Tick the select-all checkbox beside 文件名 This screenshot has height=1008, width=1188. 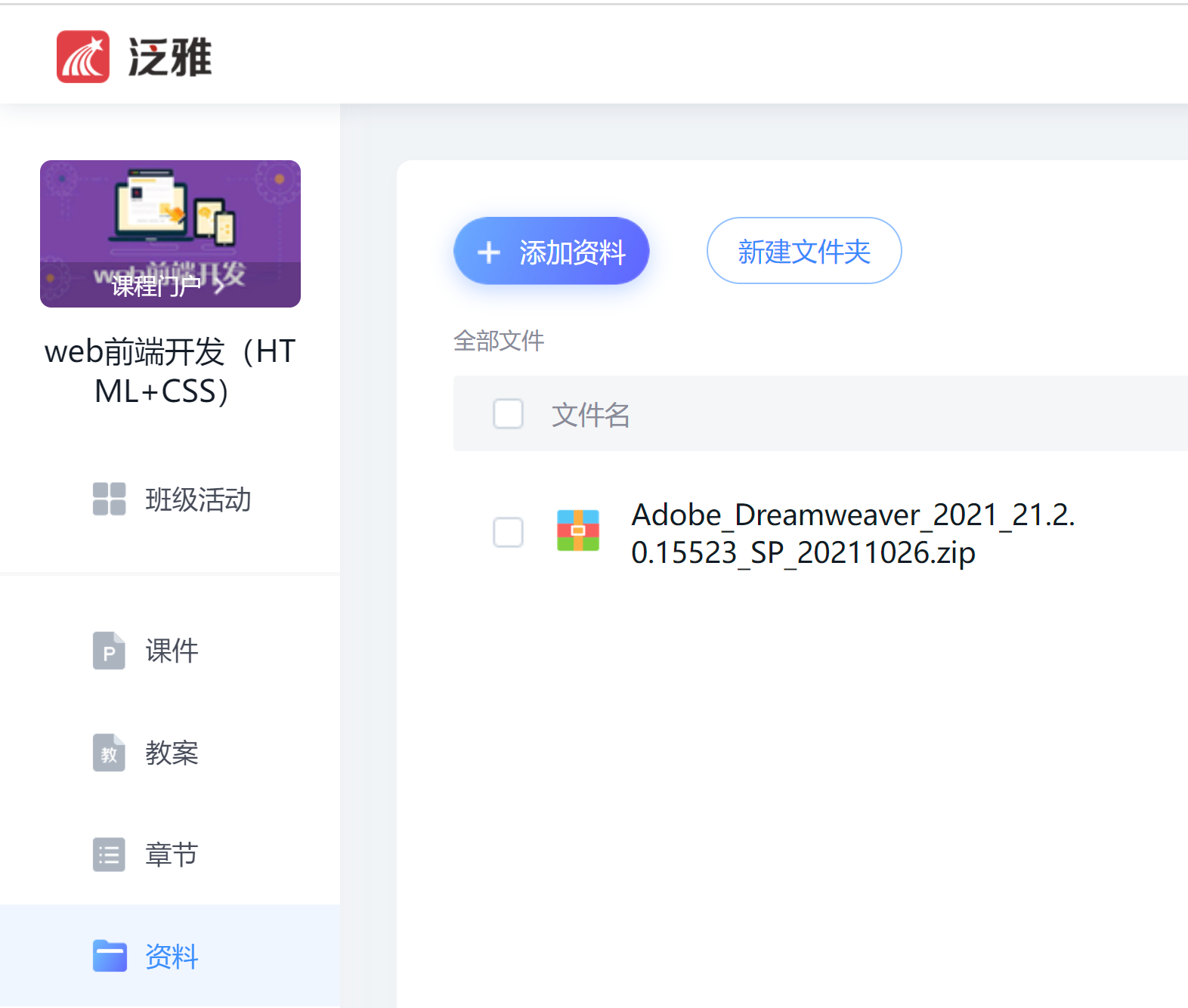coord(508,414)
